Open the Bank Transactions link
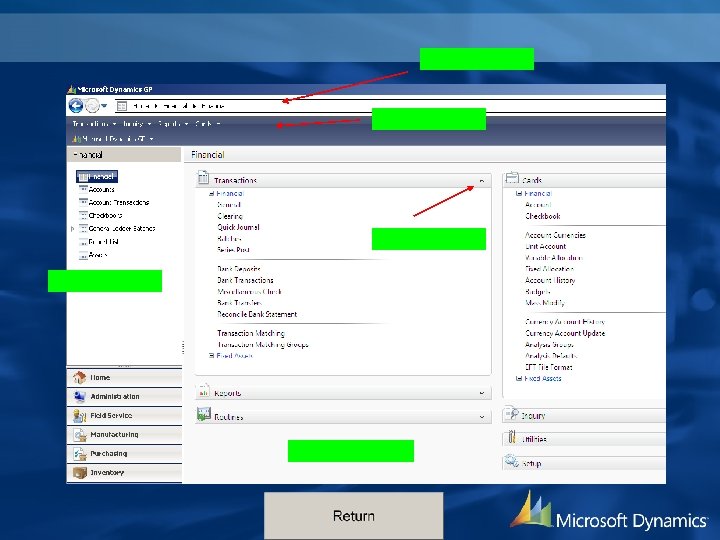The height and width of the screenshot is (540, 720). point(245,280)
